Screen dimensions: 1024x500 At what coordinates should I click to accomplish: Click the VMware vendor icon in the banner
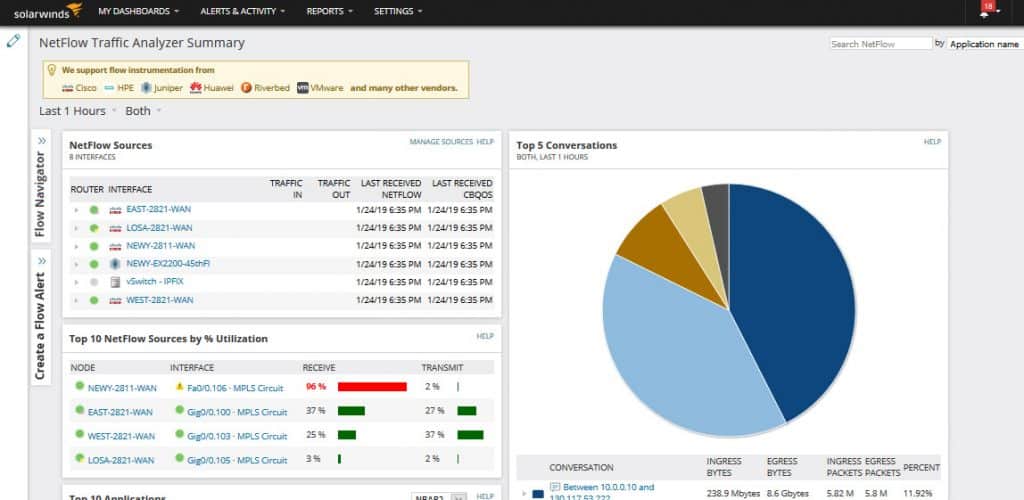[302, 87]
